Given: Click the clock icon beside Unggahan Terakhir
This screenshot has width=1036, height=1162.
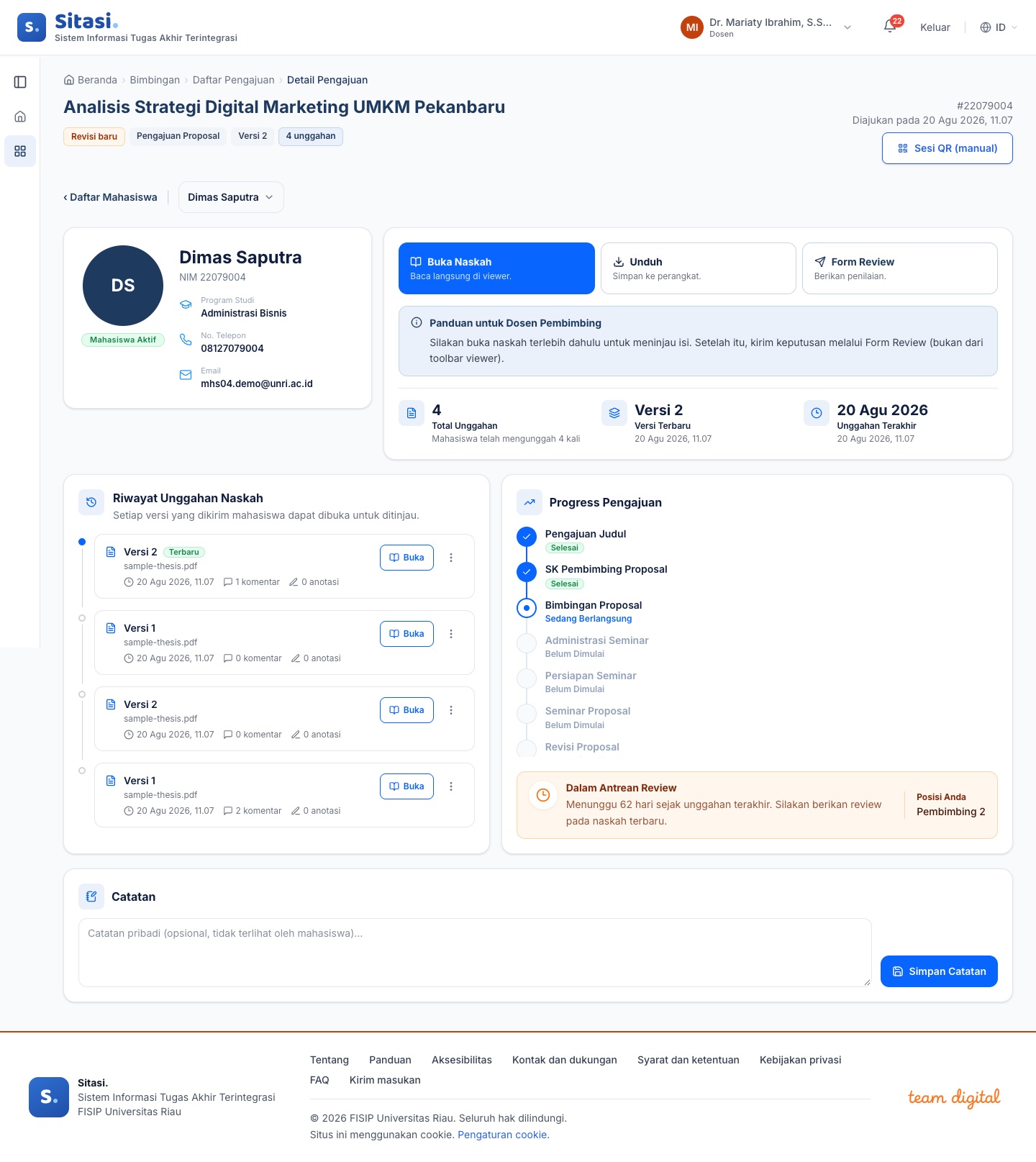Looking at the screenshot, I should click(x=817, y=413).
